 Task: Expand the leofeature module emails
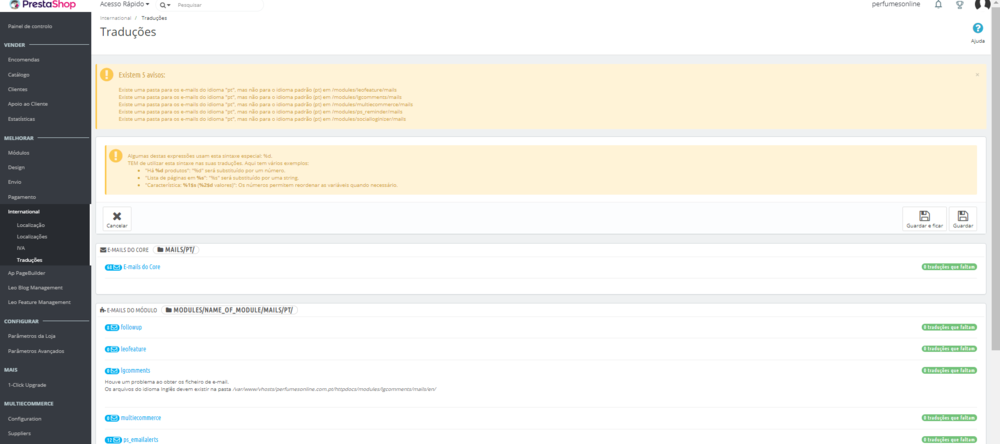point(133,349)
